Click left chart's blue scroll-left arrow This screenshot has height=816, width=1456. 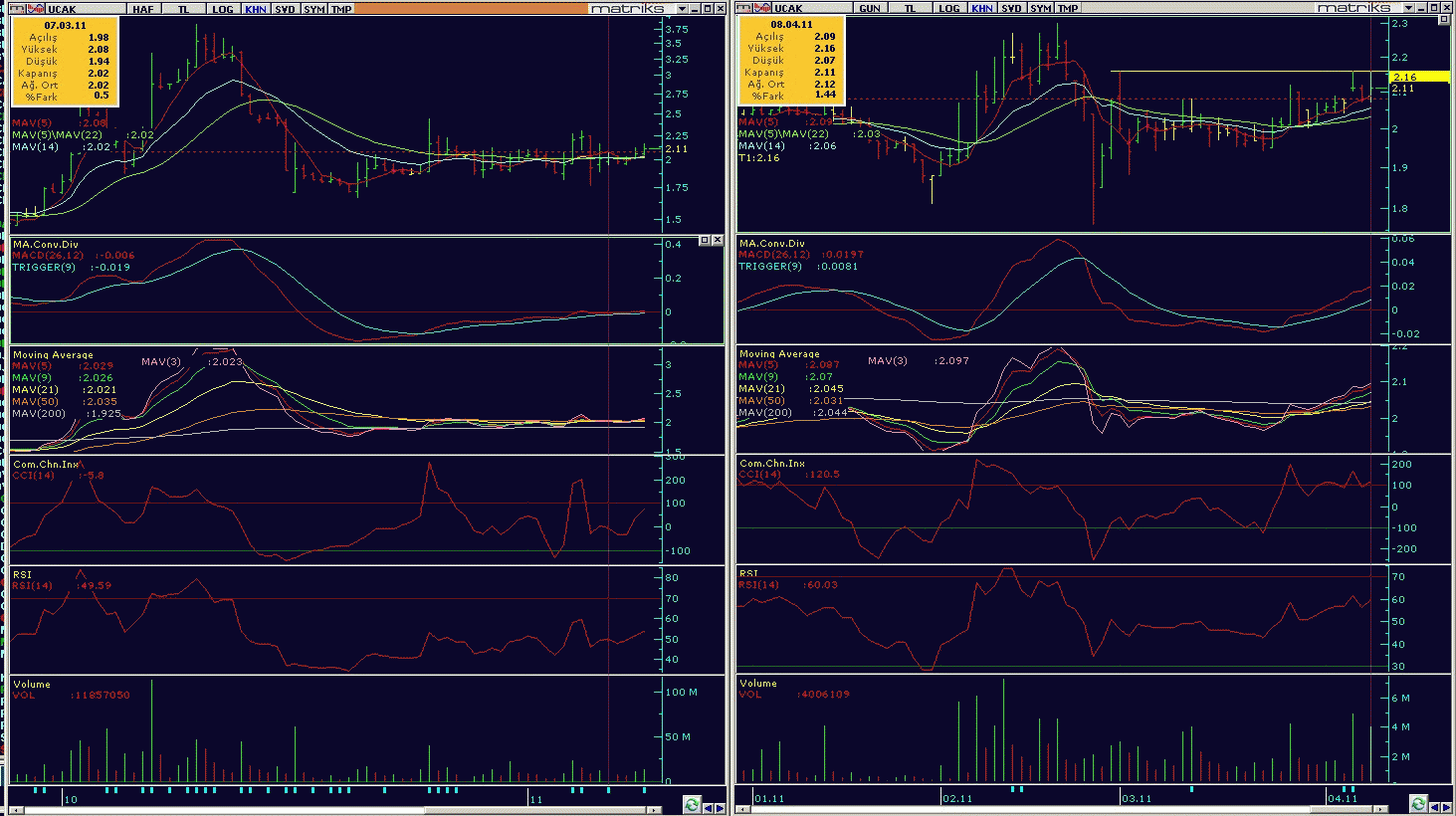[x=708, y=807]
